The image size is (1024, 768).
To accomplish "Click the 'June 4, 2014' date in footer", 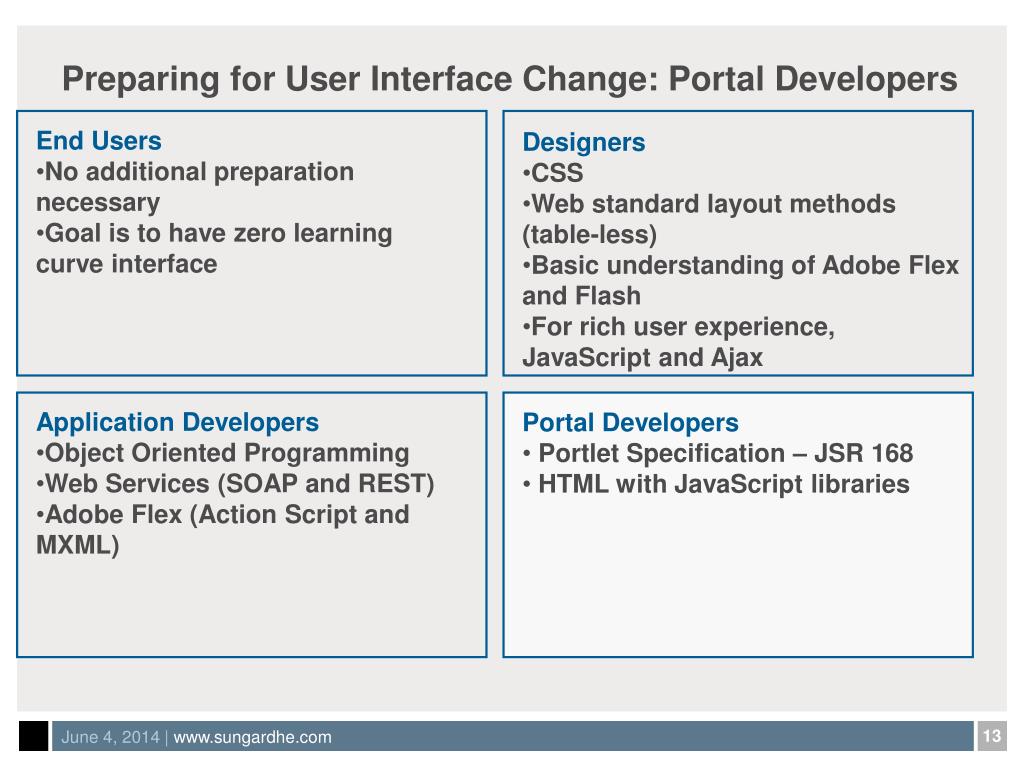I will [x=110, y=737].
